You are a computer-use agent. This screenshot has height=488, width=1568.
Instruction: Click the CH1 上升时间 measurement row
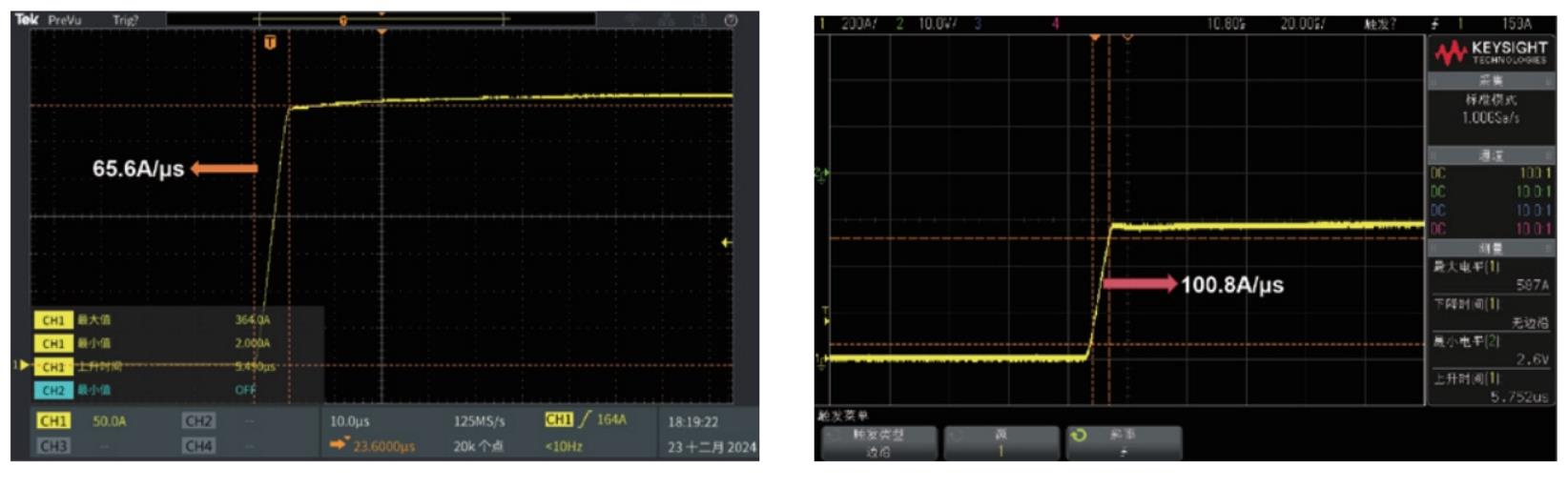(x=153, y=366)
